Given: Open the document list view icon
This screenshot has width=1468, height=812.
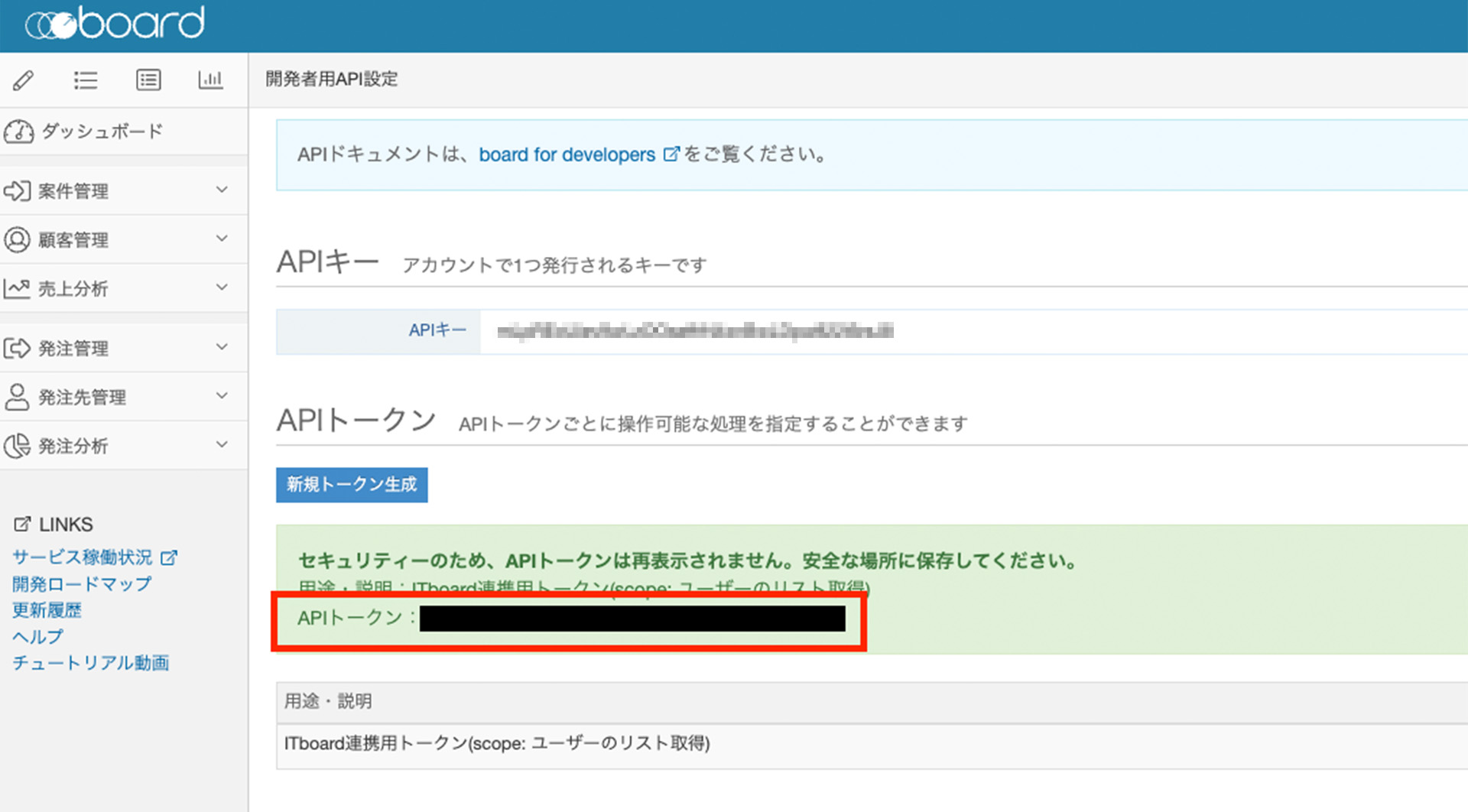Looking at the screenshot, I should 148,80.
